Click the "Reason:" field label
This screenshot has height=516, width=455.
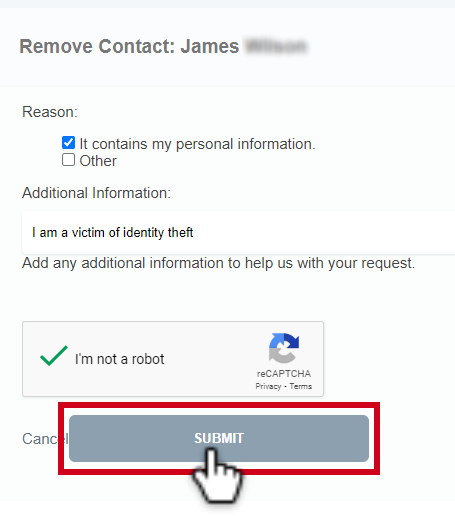pos(50,112)
